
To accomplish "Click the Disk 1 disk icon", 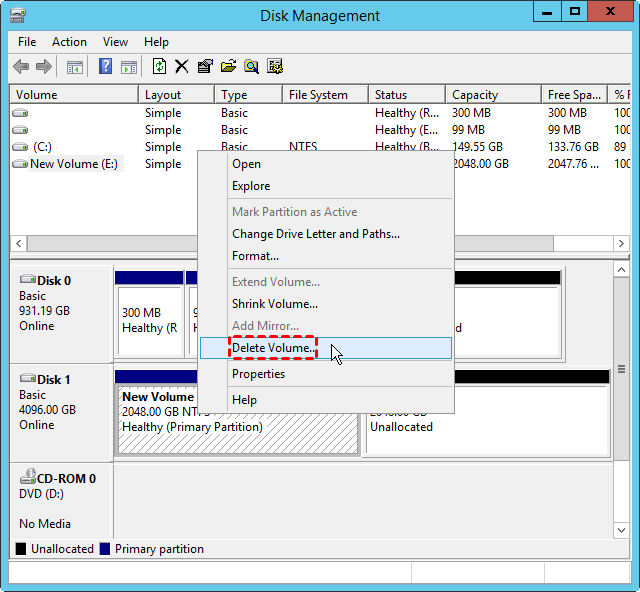I will click(x=28, y=378).
